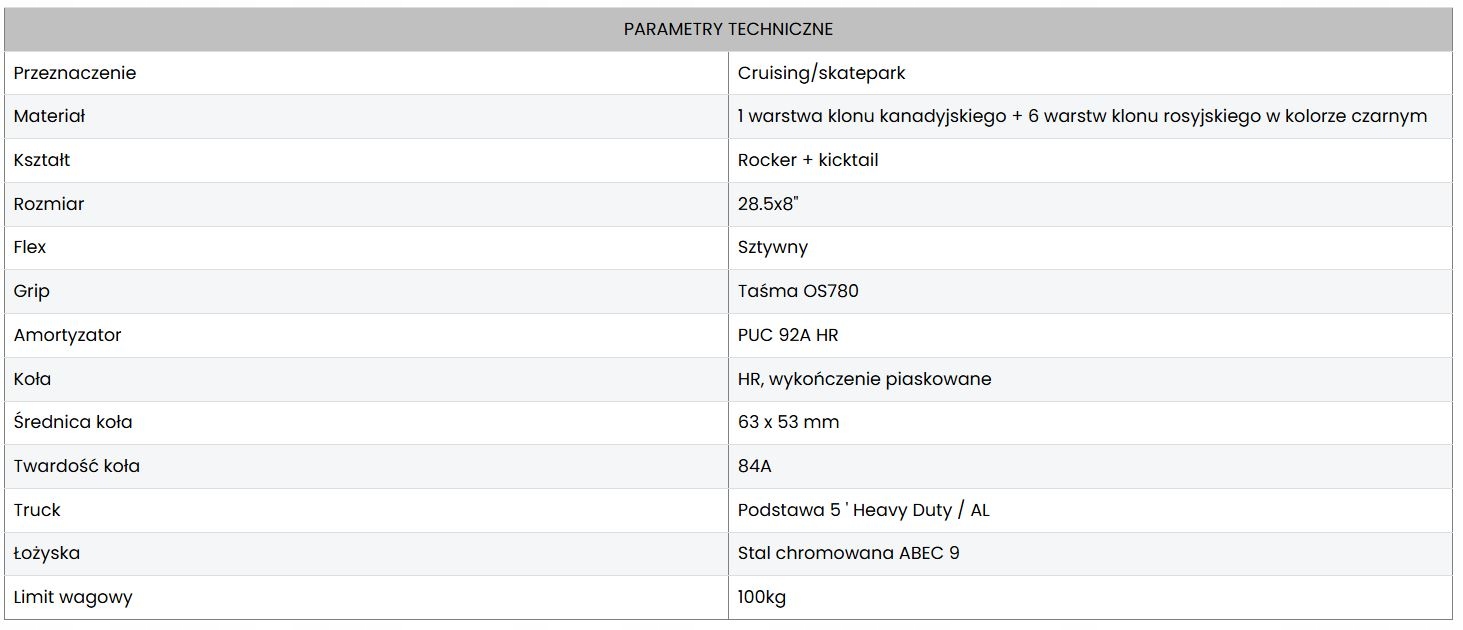Select the Sztywny flex value

click(773, 247)
